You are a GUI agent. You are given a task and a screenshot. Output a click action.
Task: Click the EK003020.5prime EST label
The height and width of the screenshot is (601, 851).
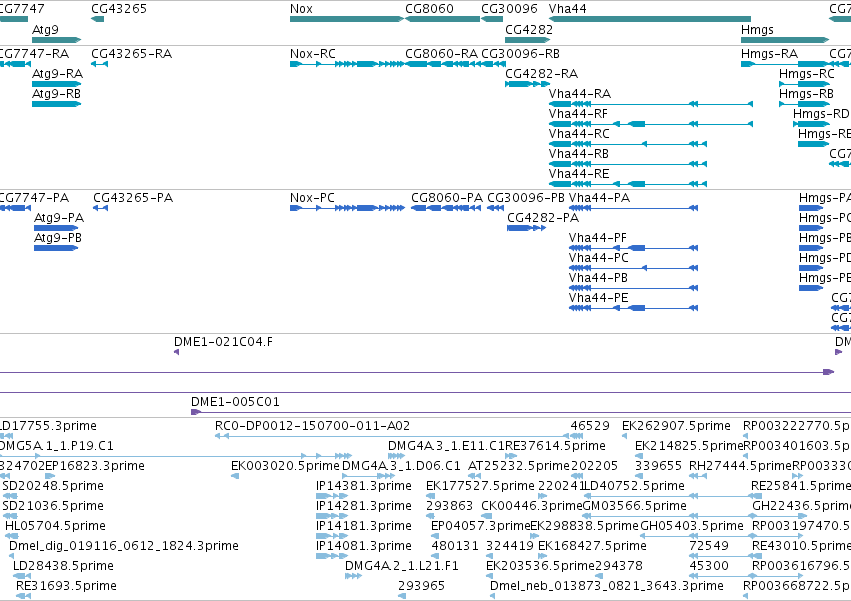click(285, 466)
